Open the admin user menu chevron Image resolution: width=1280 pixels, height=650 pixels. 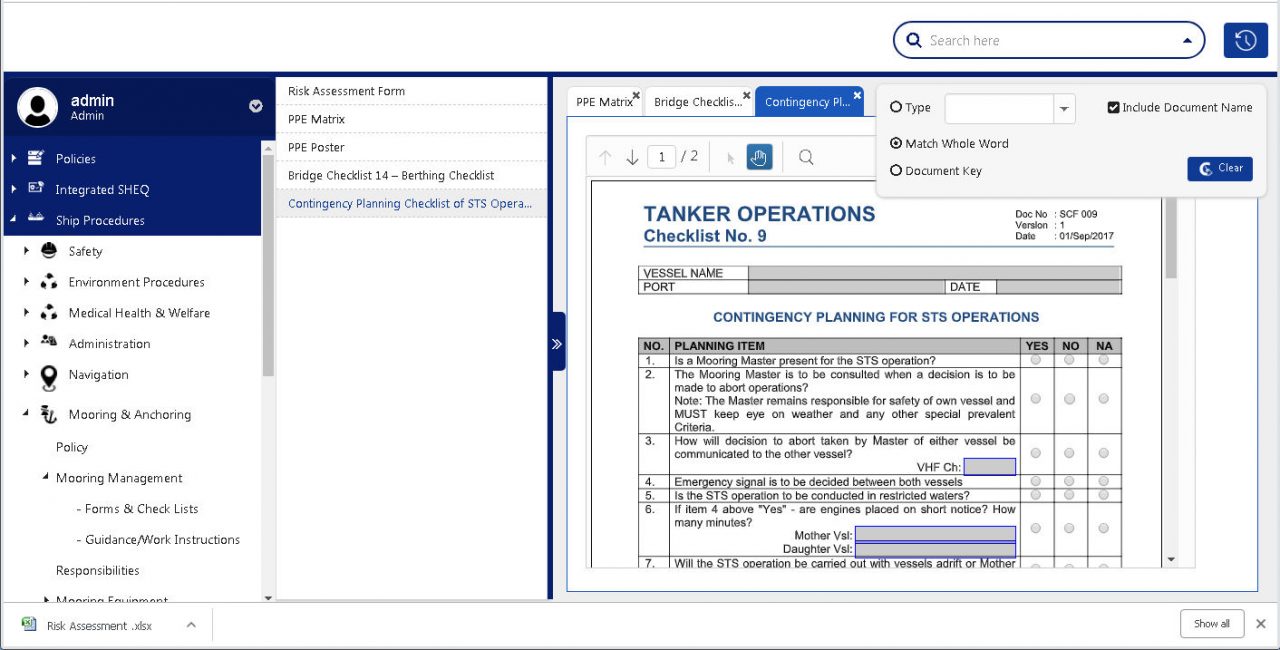tap(256, 106)
